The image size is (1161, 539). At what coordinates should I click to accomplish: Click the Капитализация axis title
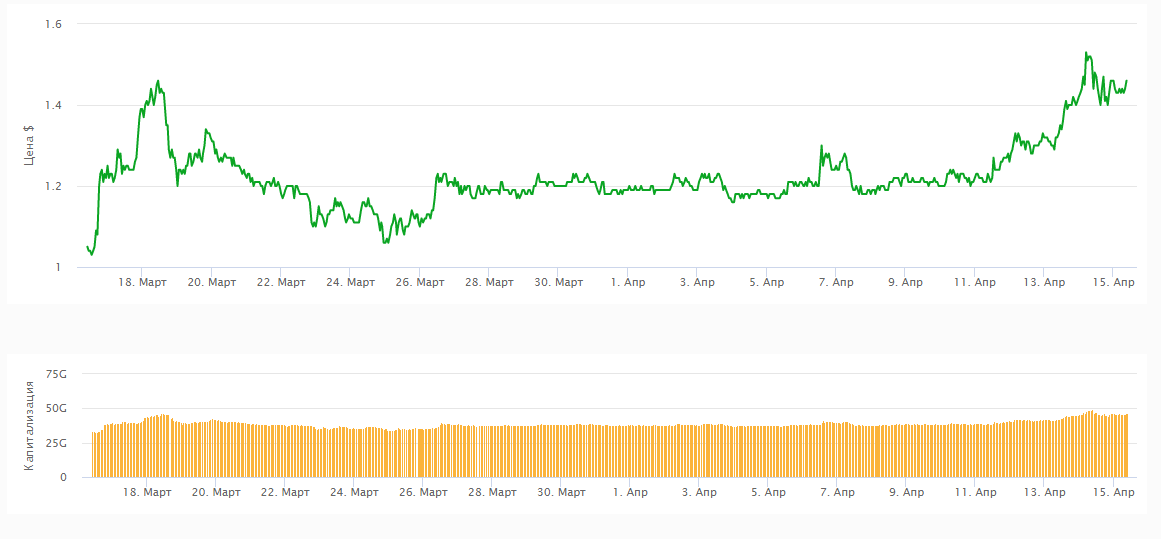(x=30, y=426)
